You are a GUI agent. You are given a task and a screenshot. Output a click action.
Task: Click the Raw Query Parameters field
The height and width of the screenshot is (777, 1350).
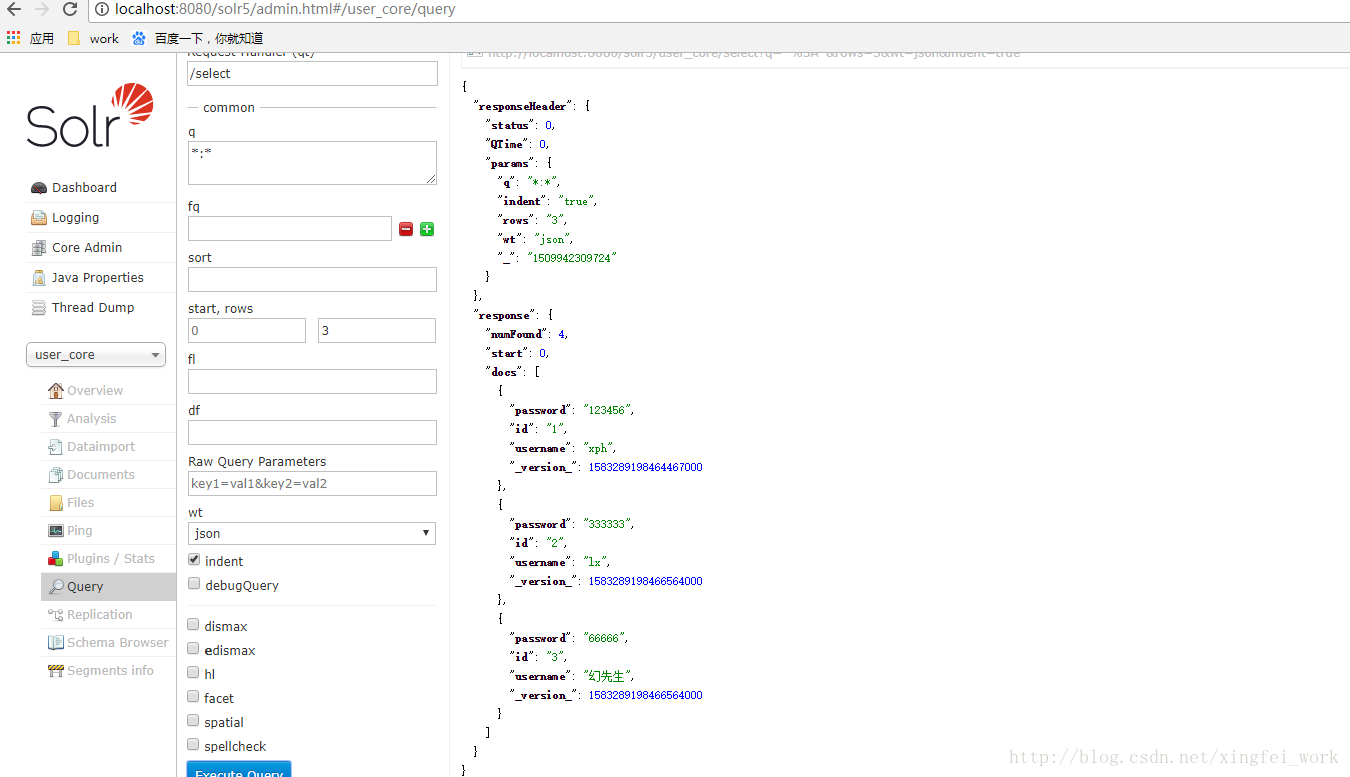(x=312, y=483)
